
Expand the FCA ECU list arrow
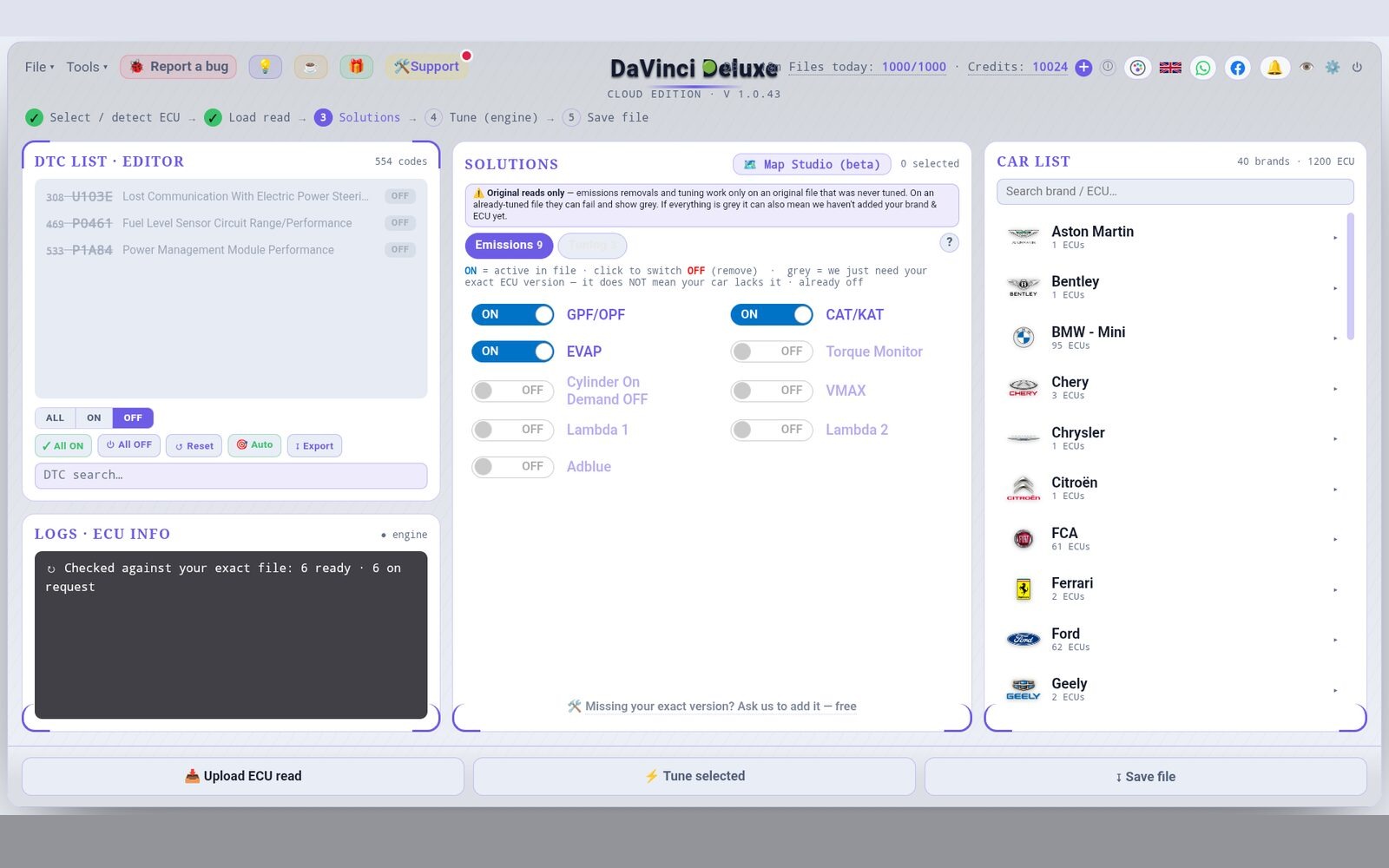(1335, 540)
